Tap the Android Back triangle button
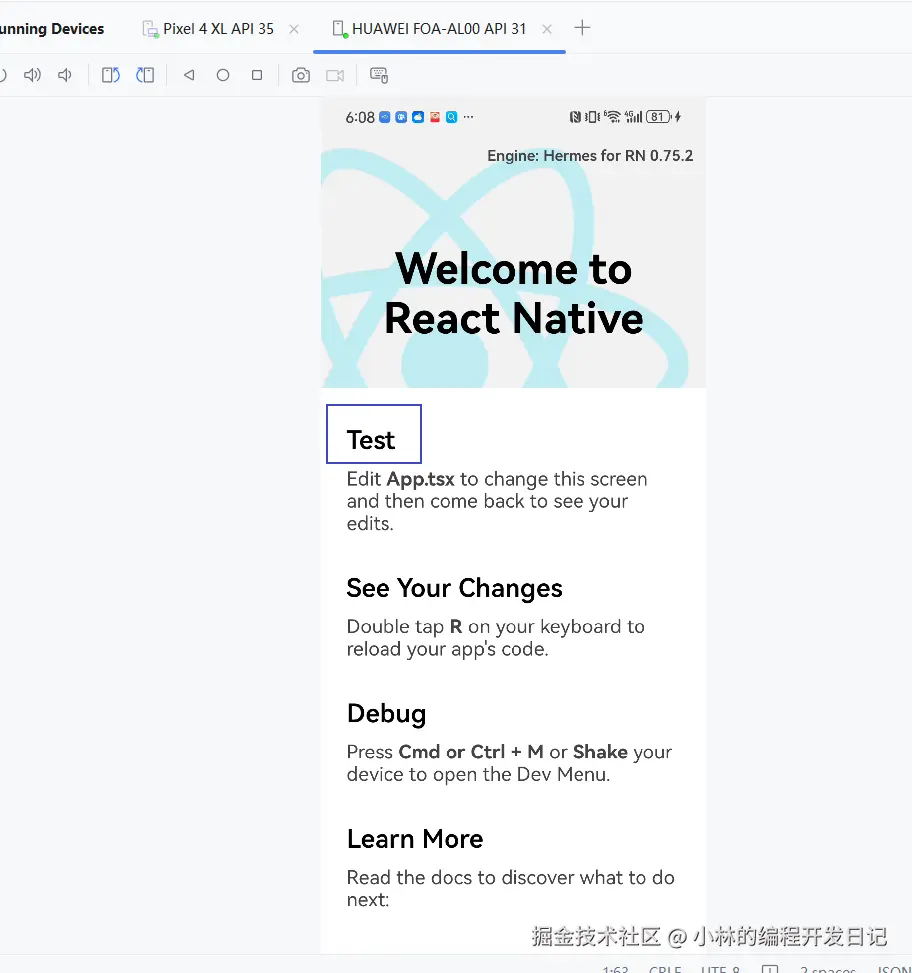 pyautogui.click(x=189, y=75)
